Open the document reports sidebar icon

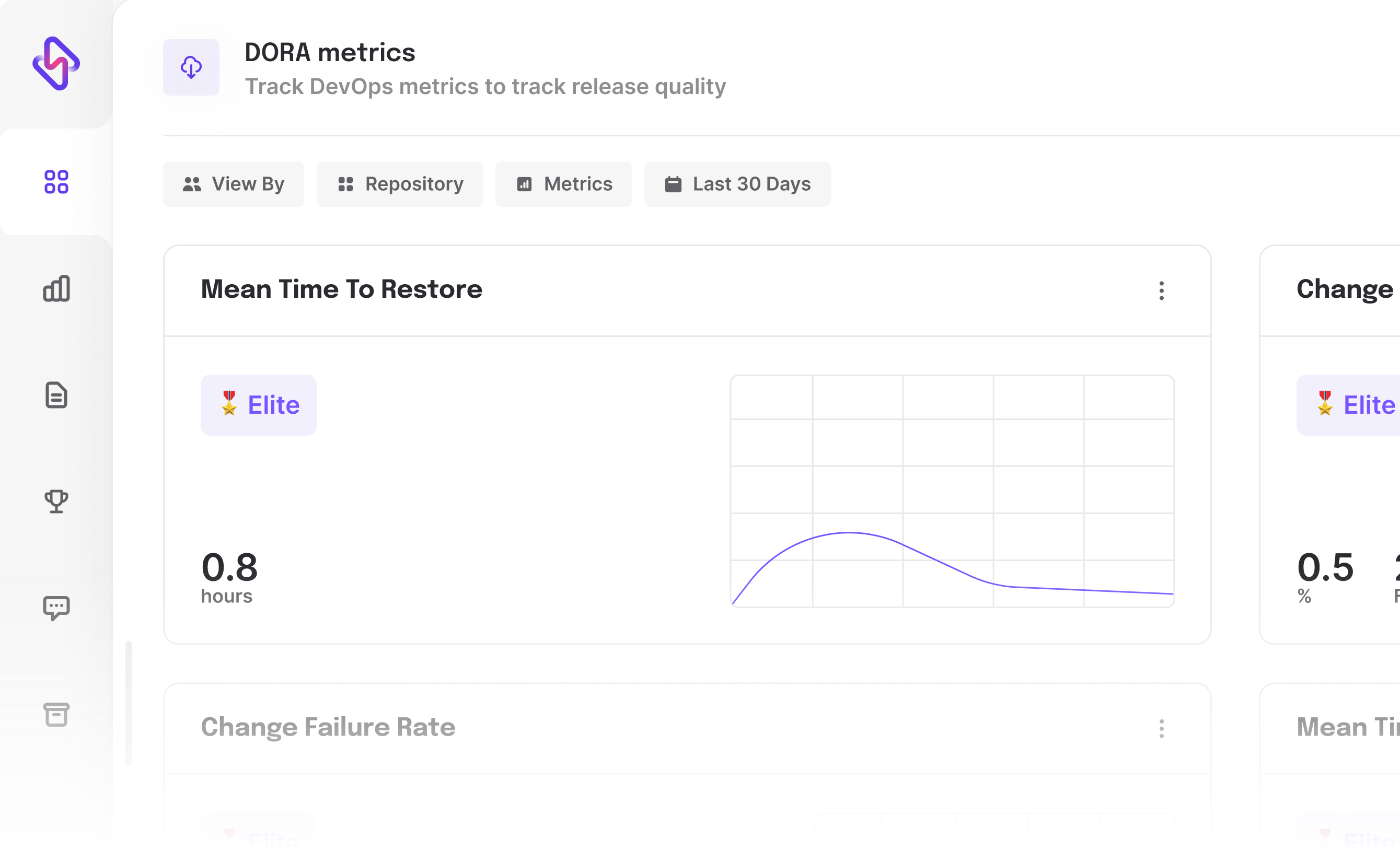point(56,395)
